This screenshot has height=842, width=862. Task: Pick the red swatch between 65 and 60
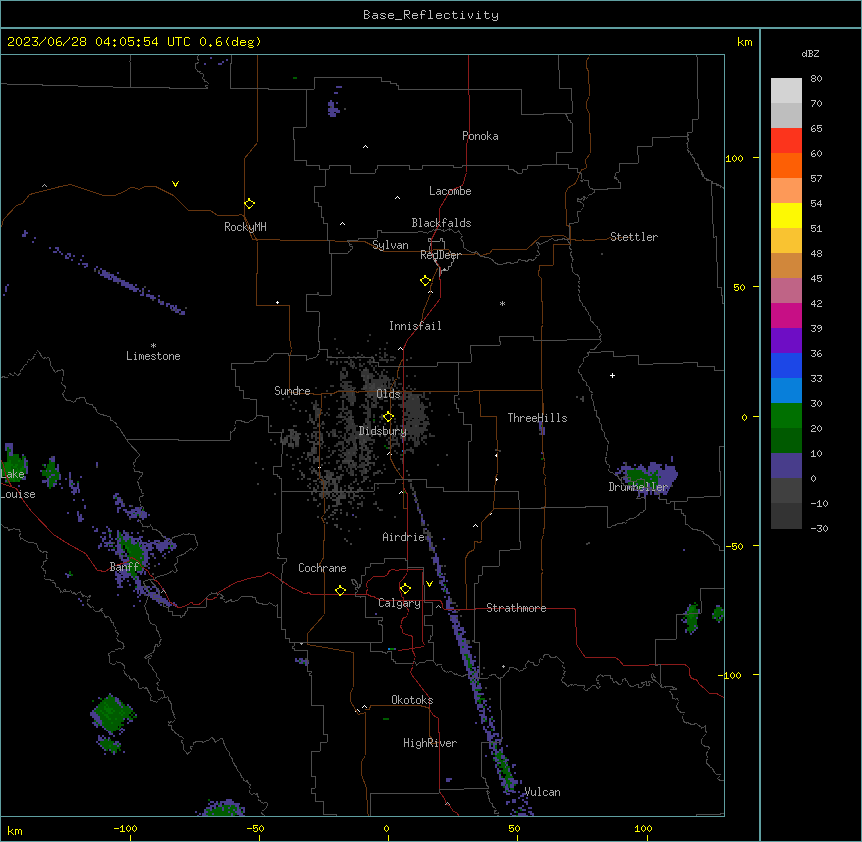[786, 141]
